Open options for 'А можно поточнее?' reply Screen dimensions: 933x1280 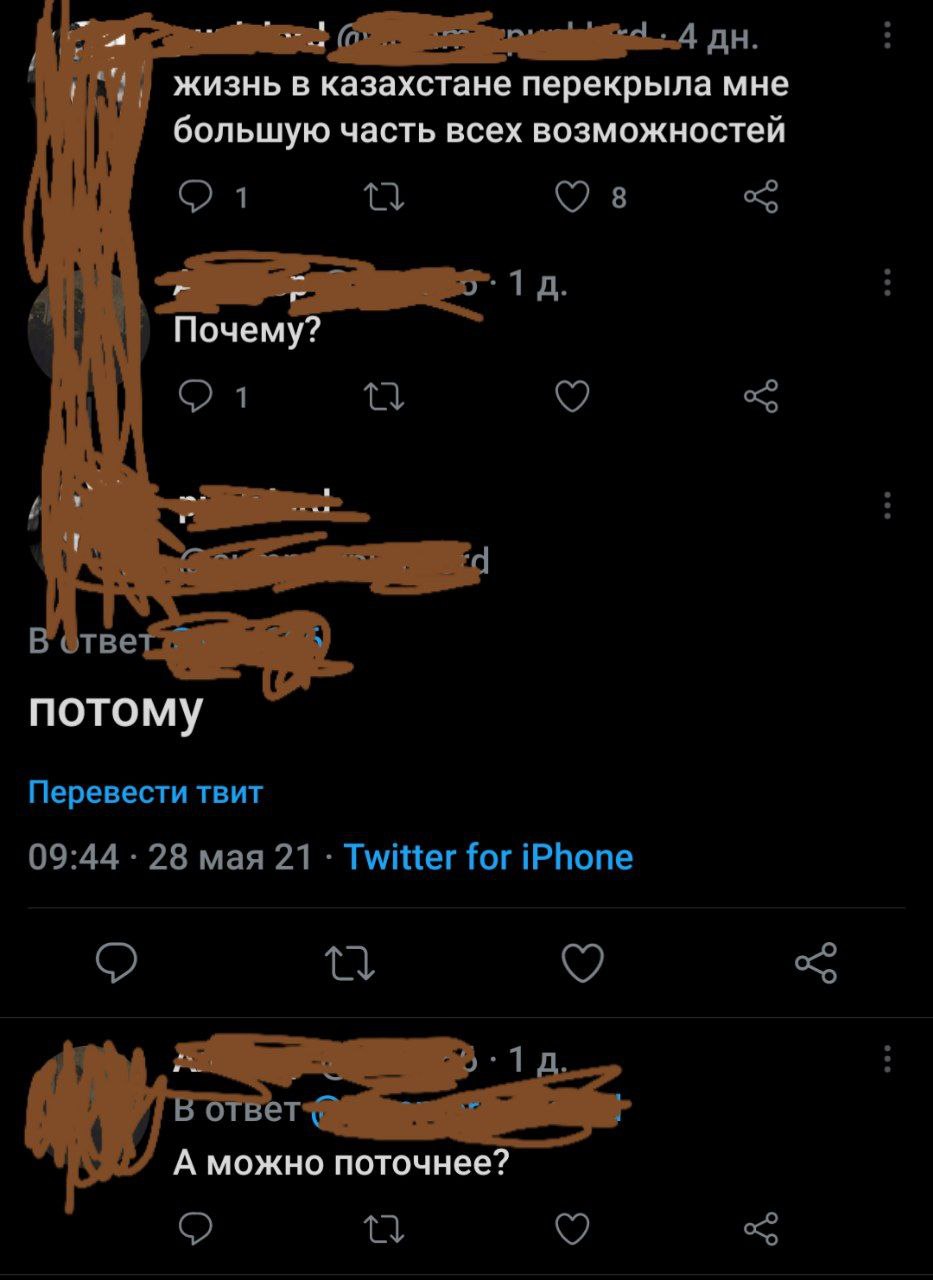887,1059
